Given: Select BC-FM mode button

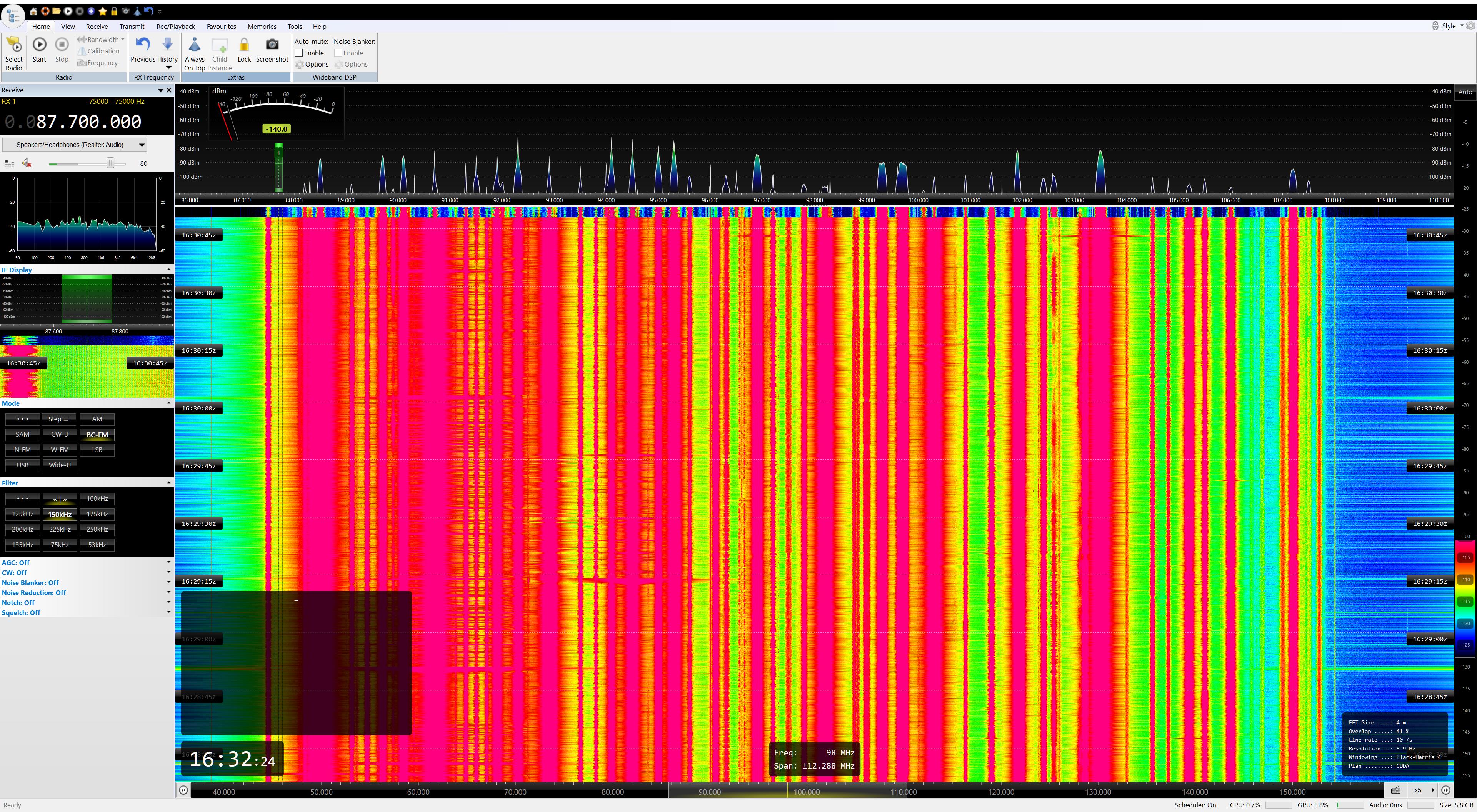Looking at the screenshot, I should tap(97, 435).
